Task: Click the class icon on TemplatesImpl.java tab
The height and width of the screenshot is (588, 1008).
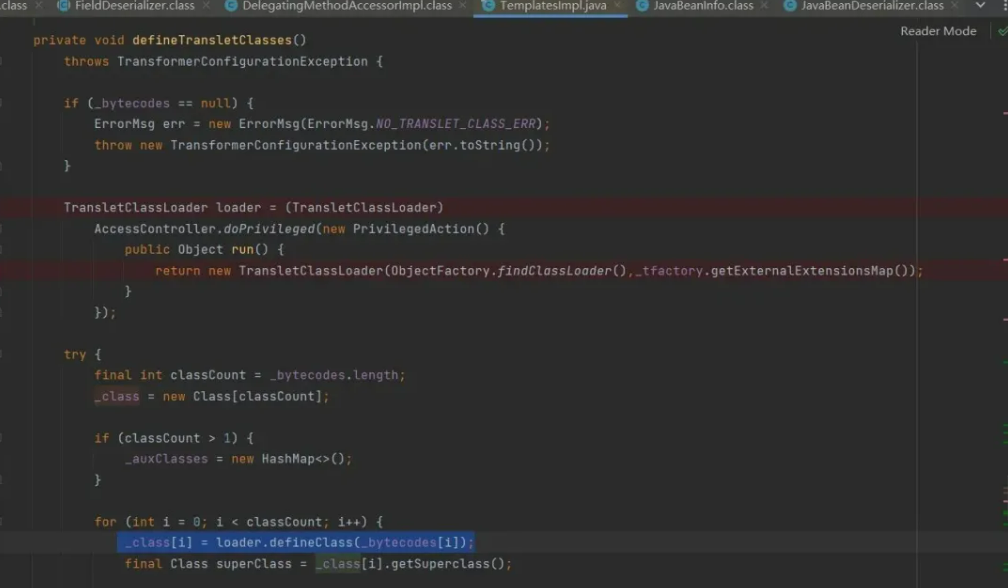Action: (x=489, y=6)
